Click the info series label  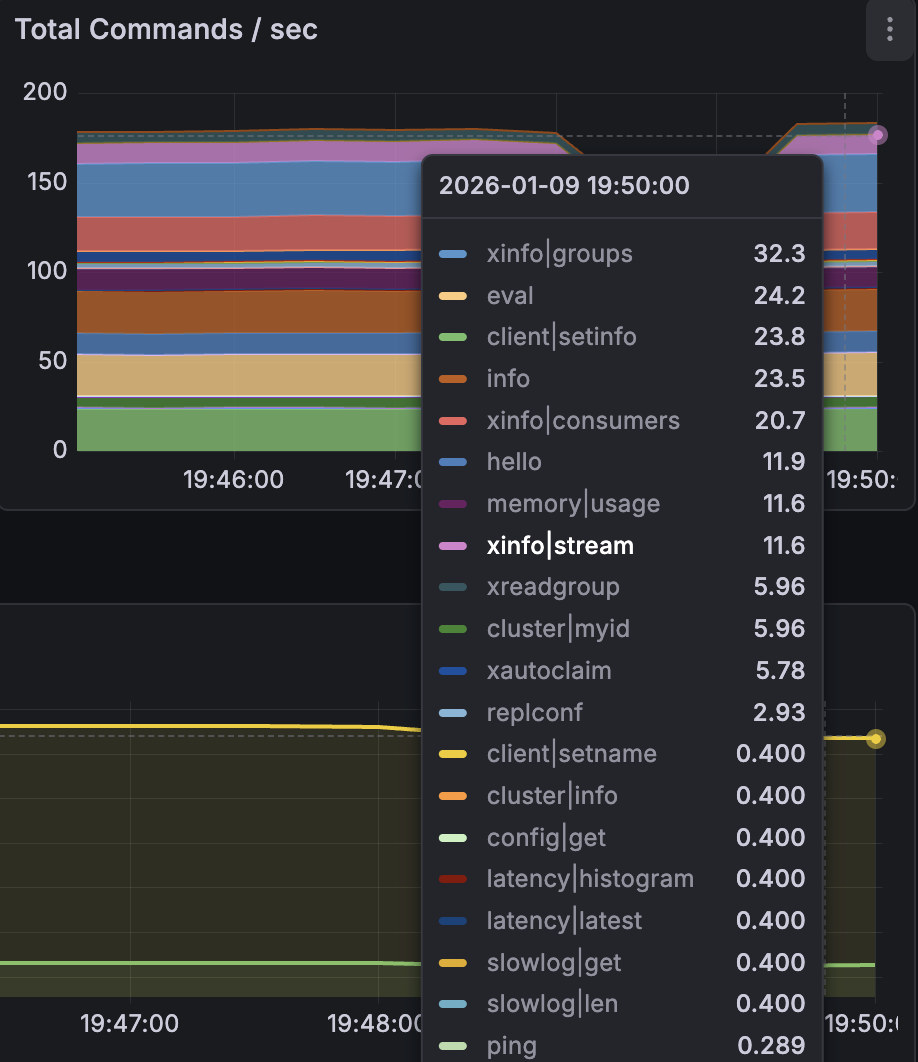coord(508,379)
